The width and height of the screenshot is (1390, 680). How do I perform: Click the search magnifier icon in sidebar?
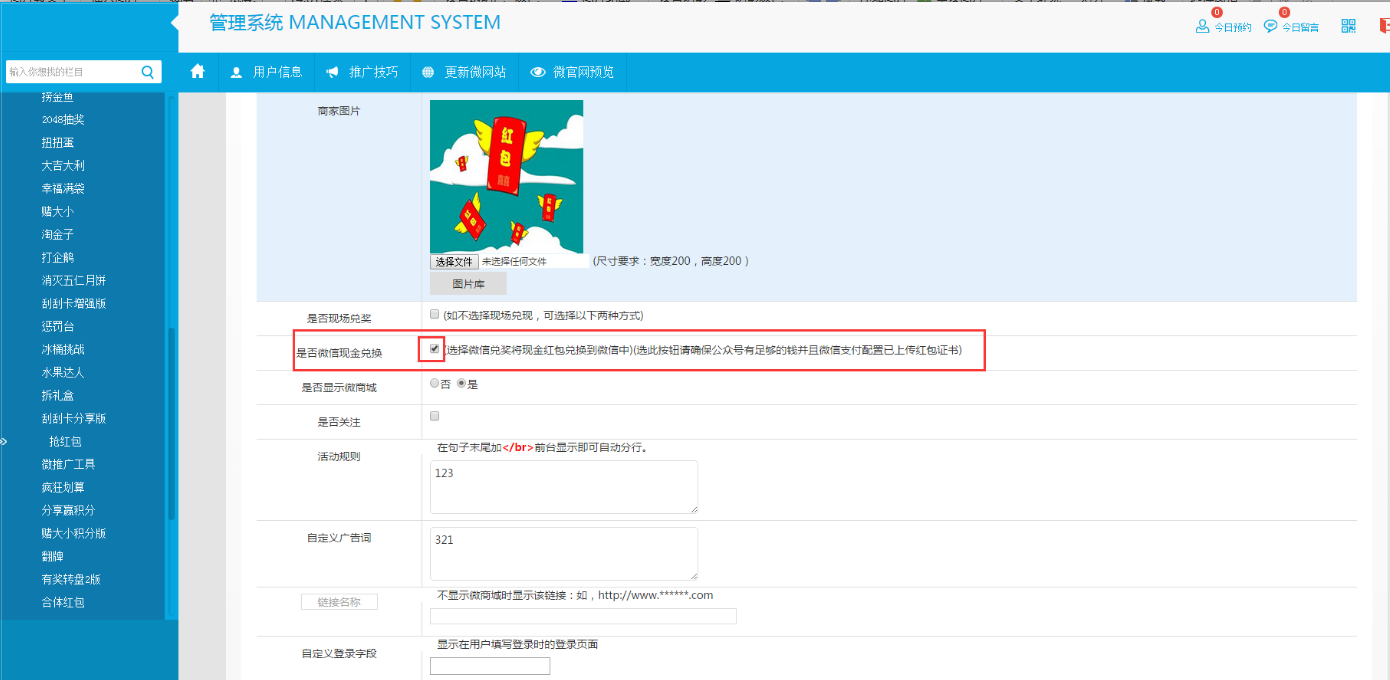[147, 72]
